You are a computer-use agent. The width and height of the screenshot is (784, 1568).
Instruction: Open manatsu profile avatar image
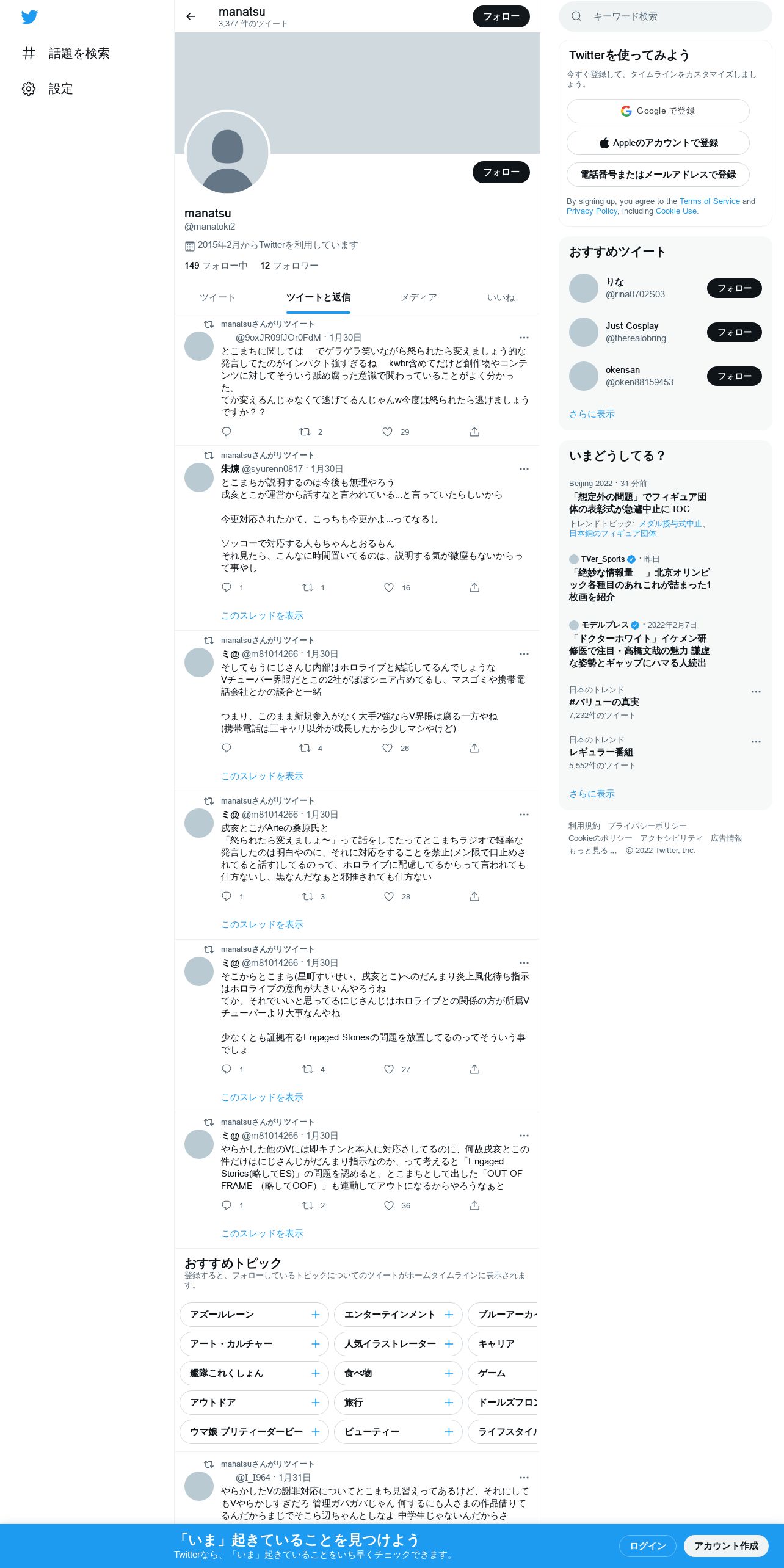(227, 153)
